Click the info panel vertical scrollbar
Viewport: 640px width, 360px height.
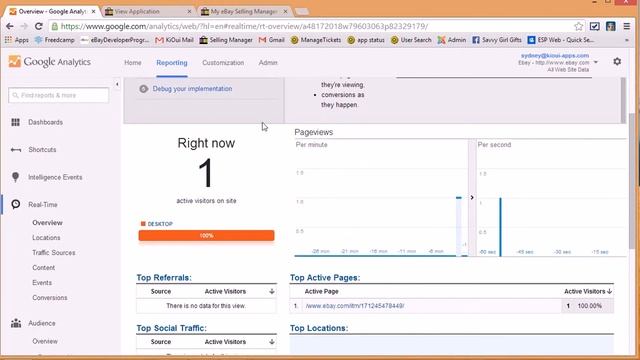[x=623, y=100]
